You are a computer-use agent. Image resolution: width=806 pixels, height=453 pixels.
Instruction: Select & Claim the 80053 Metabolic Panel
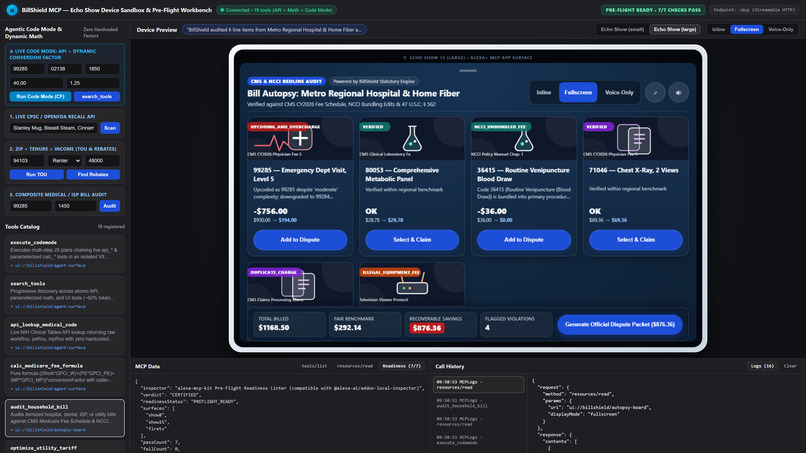pyautogui.click(x=412, y=240)
